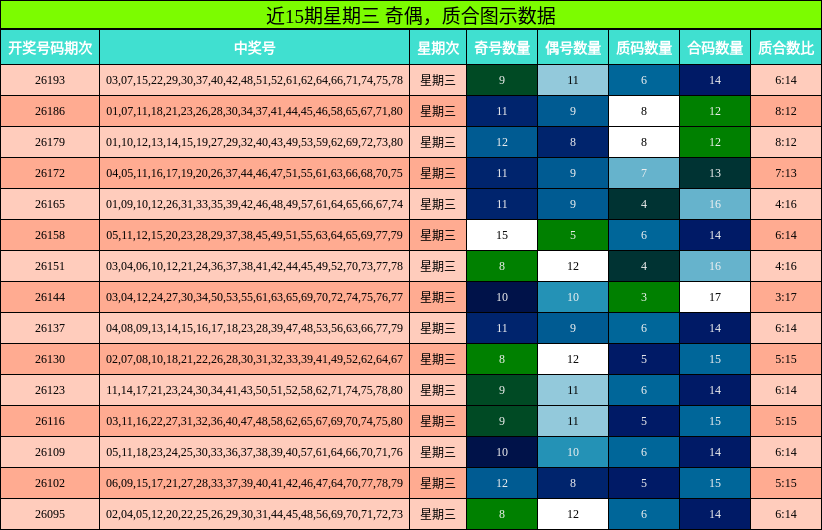822x530 pixels.
Task: Click the even count 12 in row 26151
Action: coord(573,266)
